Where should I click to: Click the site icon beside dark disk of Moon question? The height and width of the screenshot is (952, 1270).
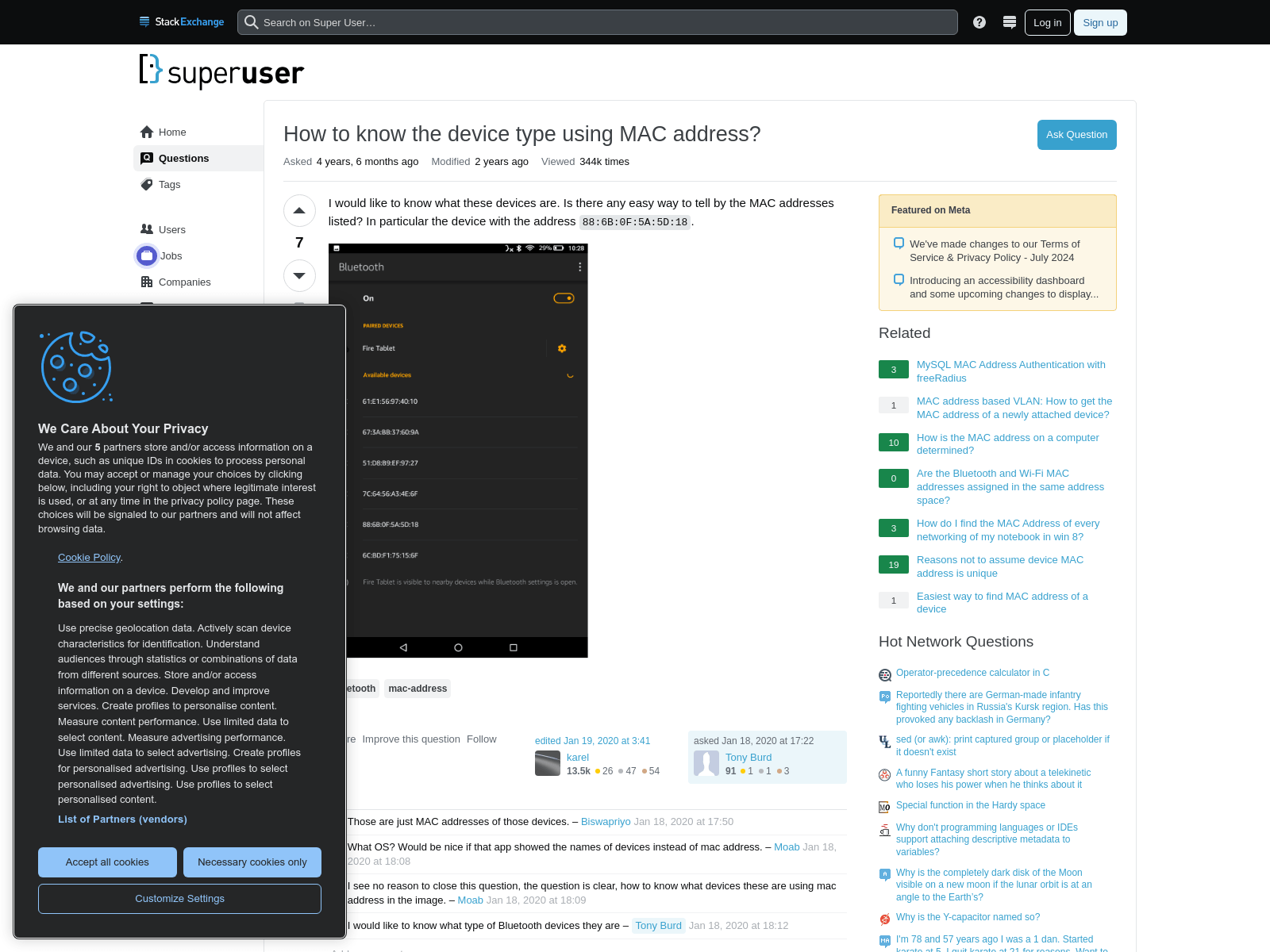click(x=885, y=875)
